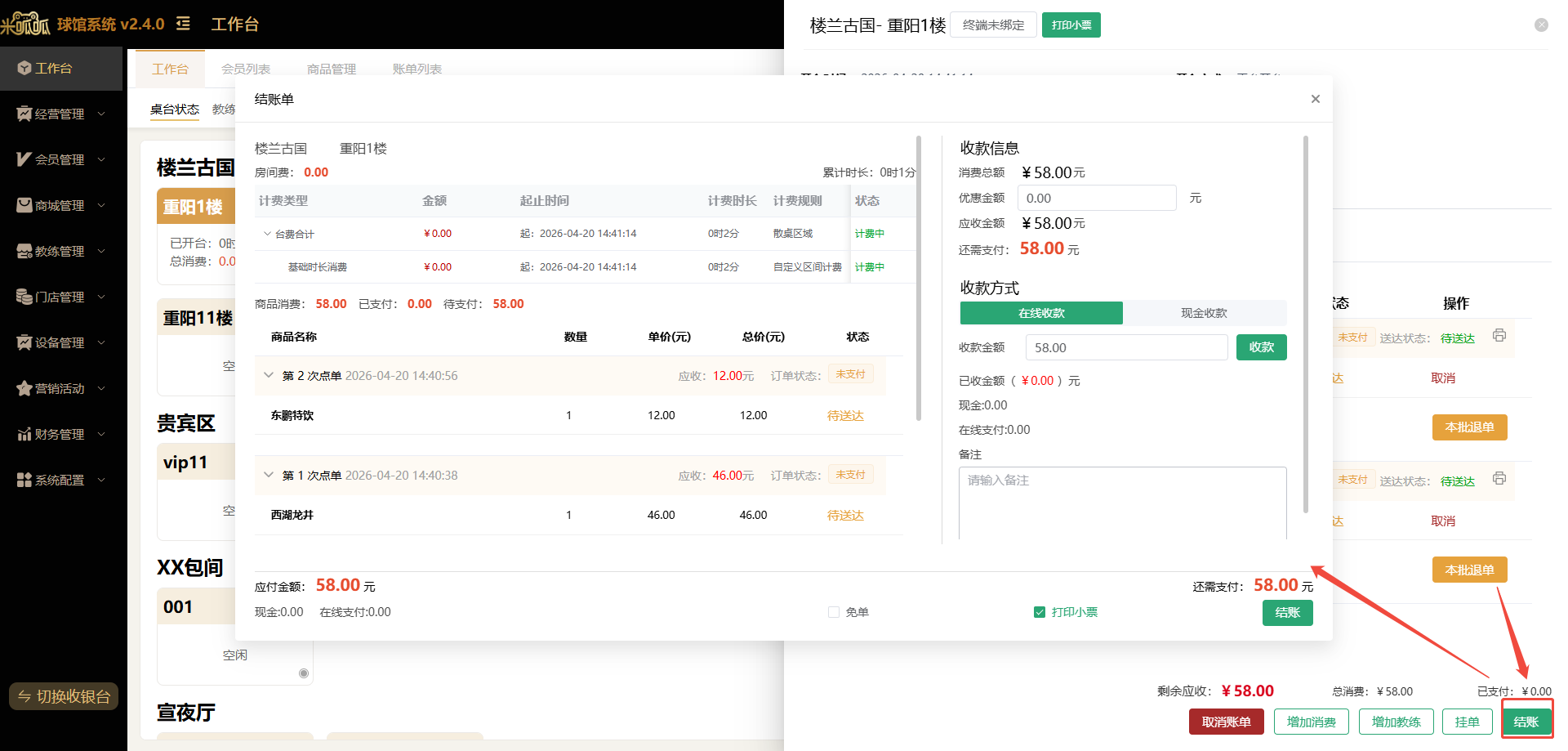The width and height of the screenshot is (1568, 751).
Task: Switch to the 工作台 top tab
Action: 170,69
